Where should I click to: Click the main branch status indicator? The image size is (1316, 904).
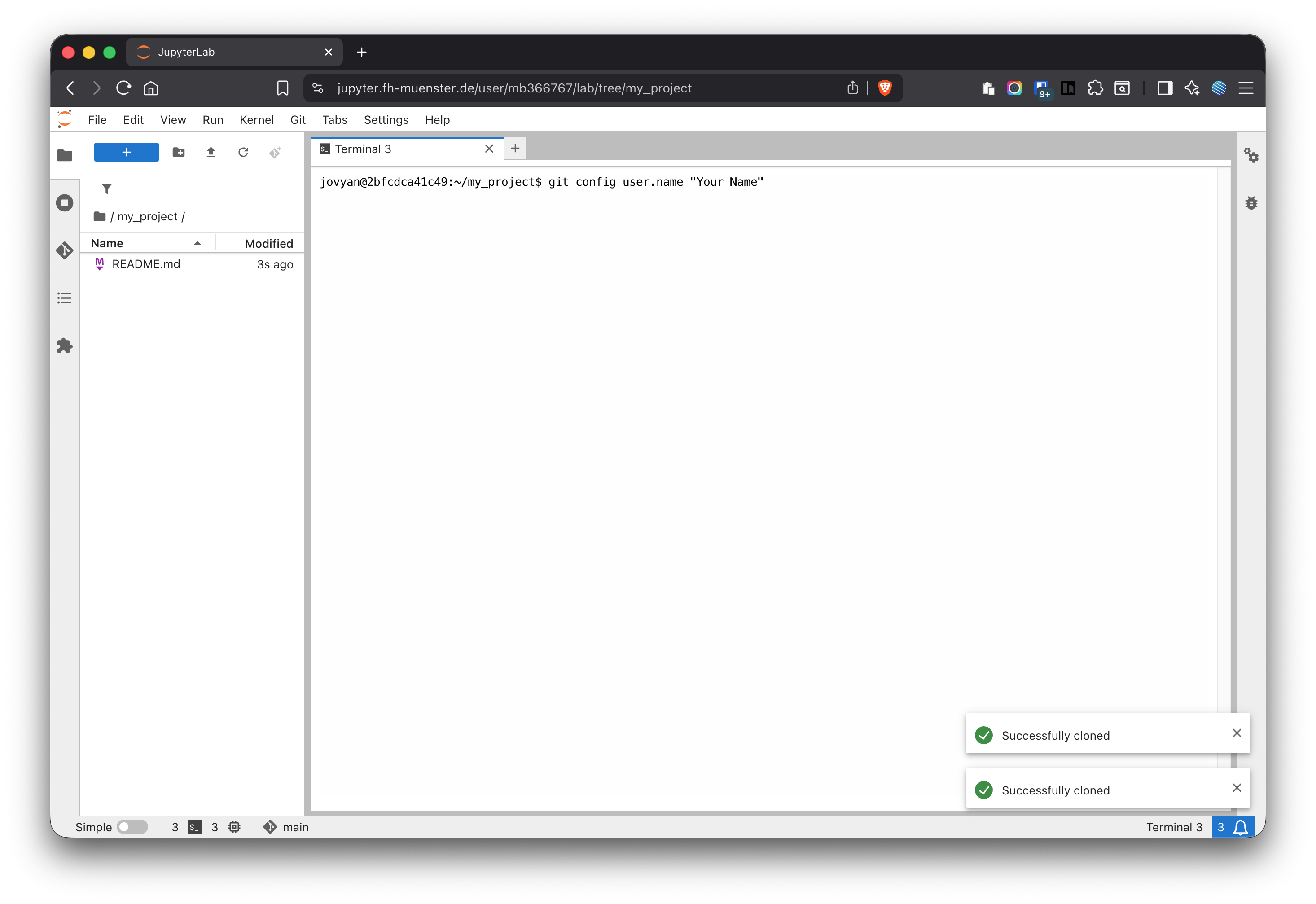click(286, 827)
